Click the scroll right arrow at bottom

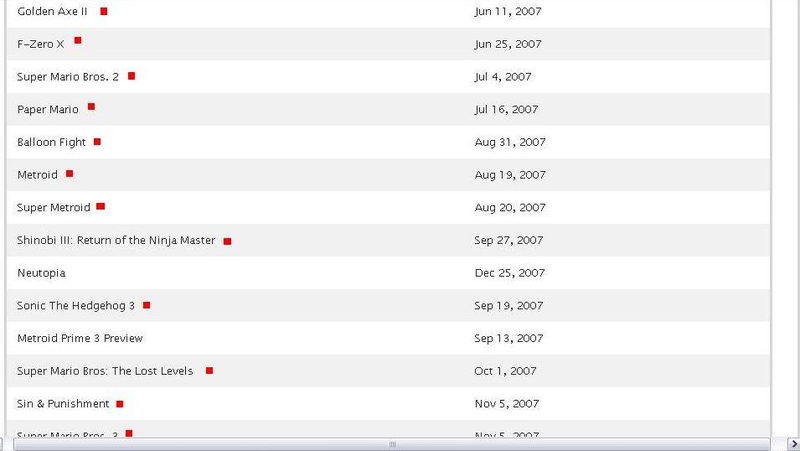[x=793, y=444]
